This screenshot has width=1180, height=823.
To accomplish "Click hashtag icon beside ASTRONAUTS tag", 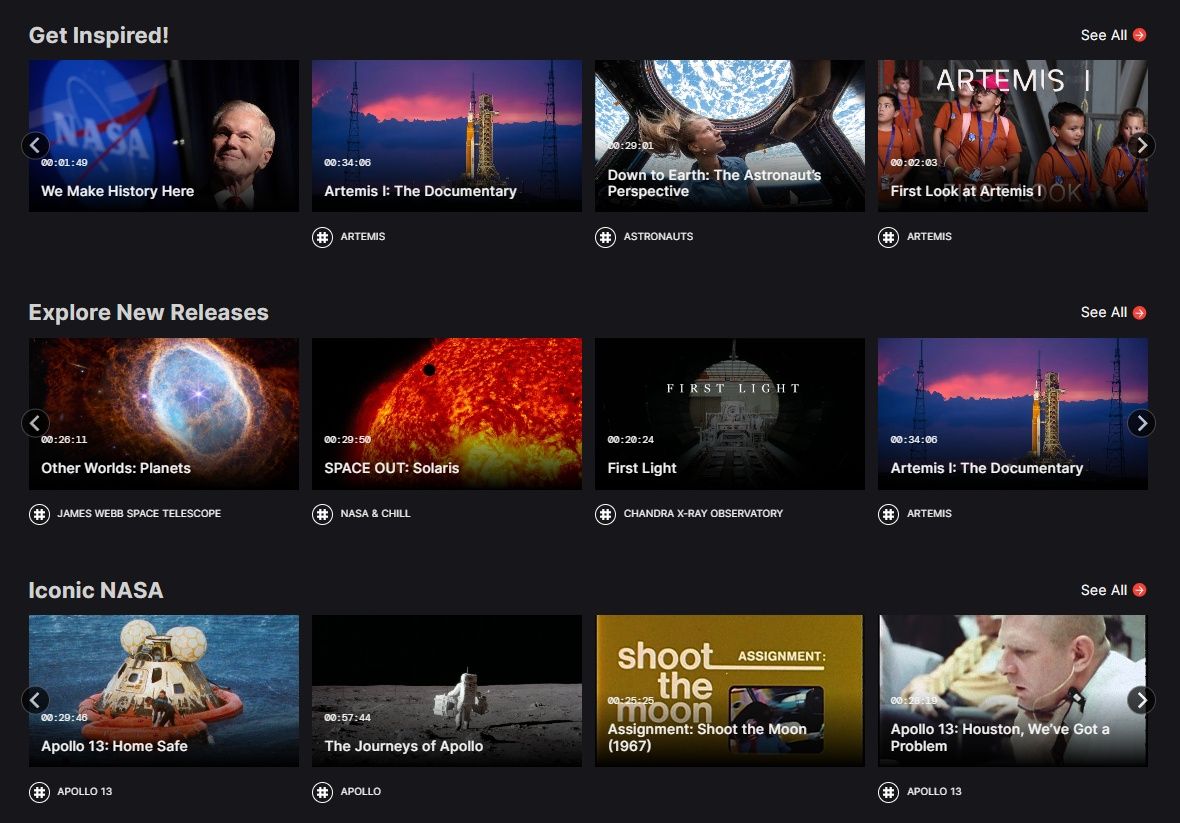I will pyautogui.click(x=605, y=237).
